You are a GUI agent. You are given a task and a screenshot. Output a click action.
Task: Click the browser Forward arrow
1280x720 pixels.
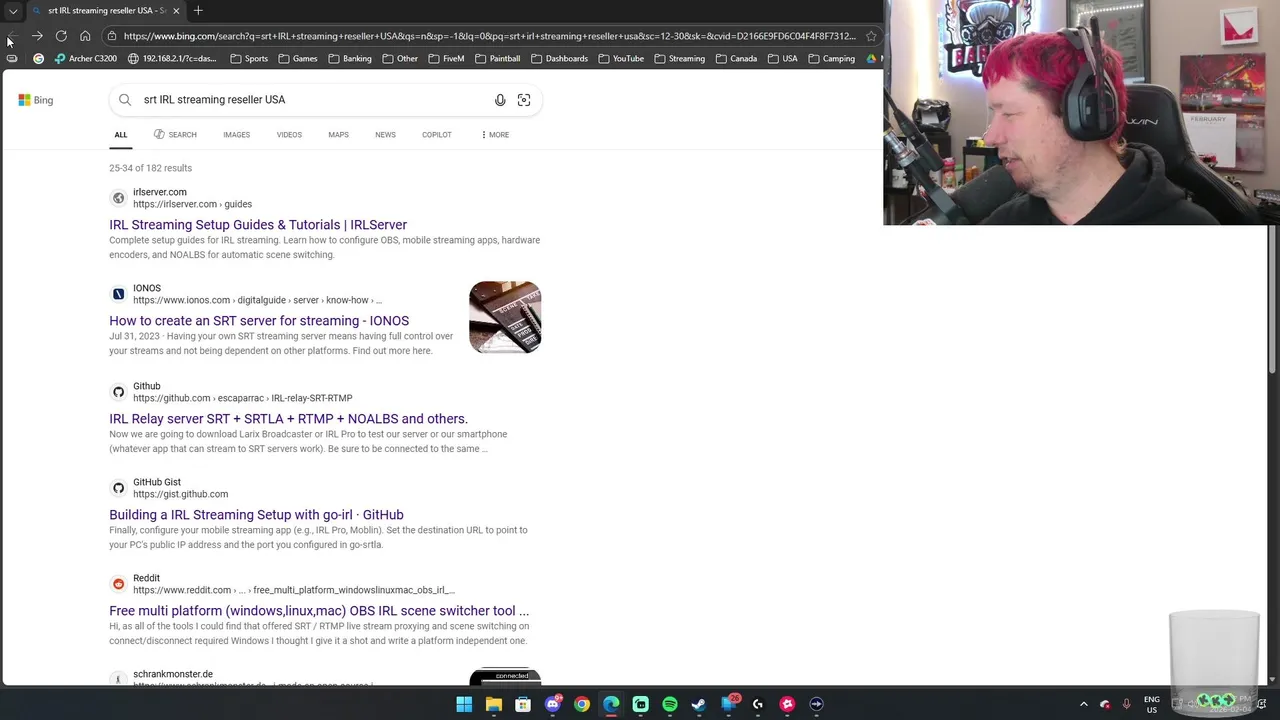click(x=37, y=36)
